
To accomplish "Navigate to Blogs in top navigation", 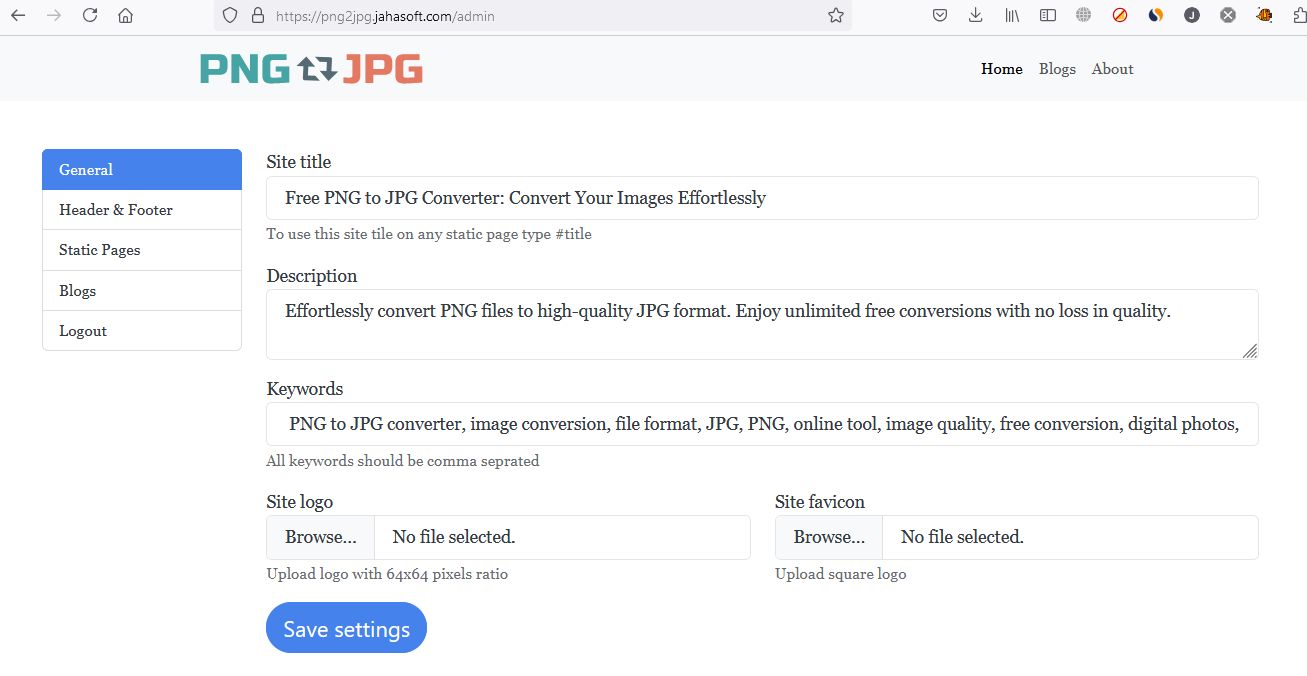I will click(x=1057, y=69).
